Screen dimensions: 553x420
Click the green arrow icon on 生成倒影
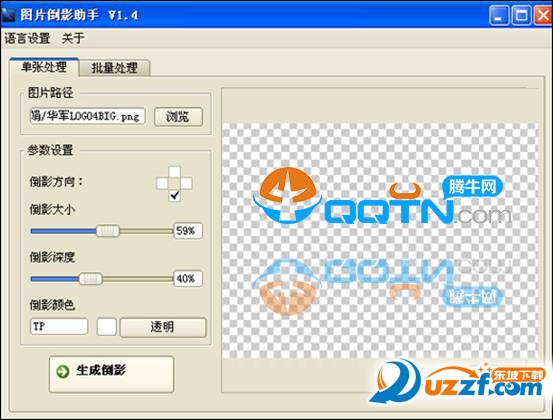click(63, 371)
